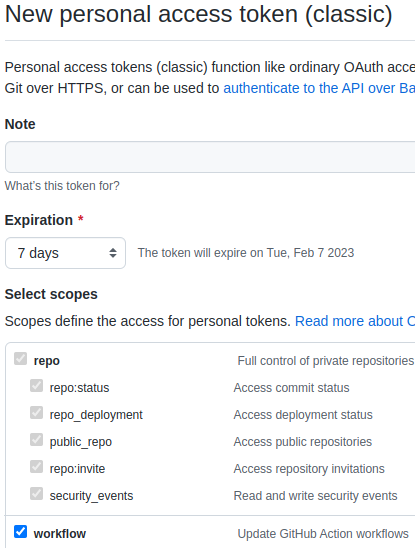The height and width of the screenshot is (548, 415).
Task: Click the security_events scope label
Action: tap(91, 496)
